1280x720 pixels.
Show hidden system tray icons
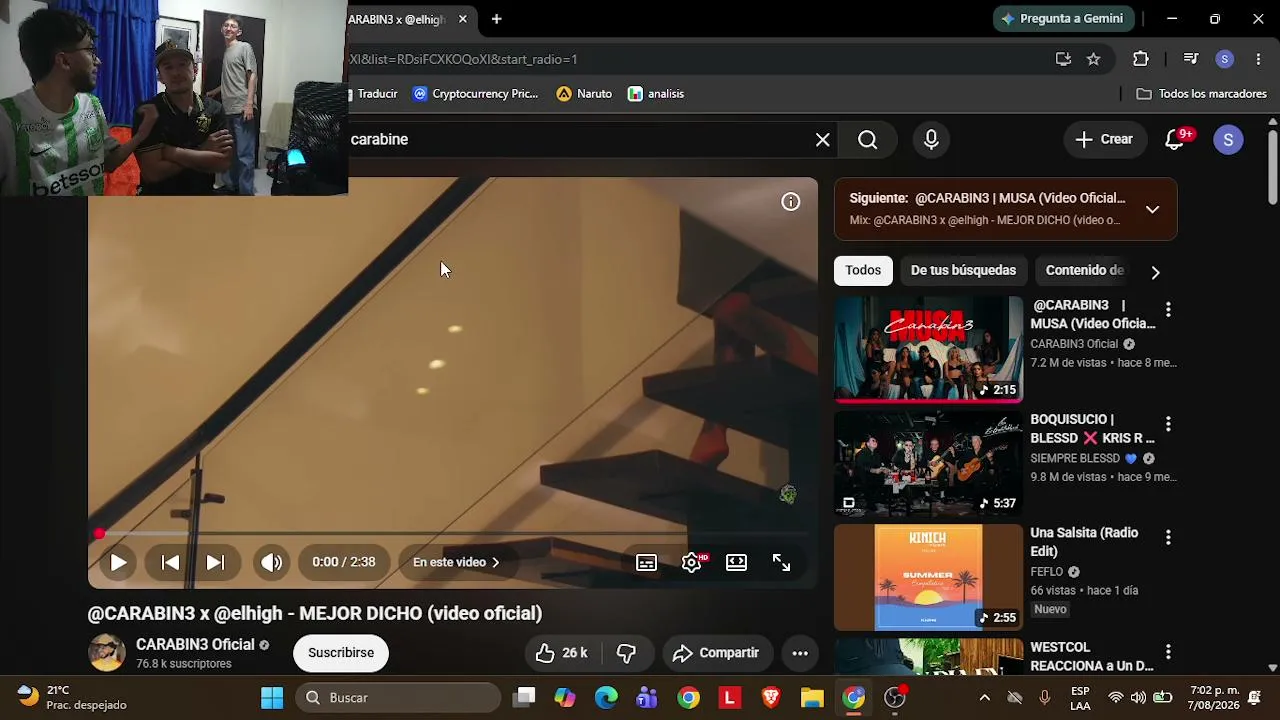(984, 698)
